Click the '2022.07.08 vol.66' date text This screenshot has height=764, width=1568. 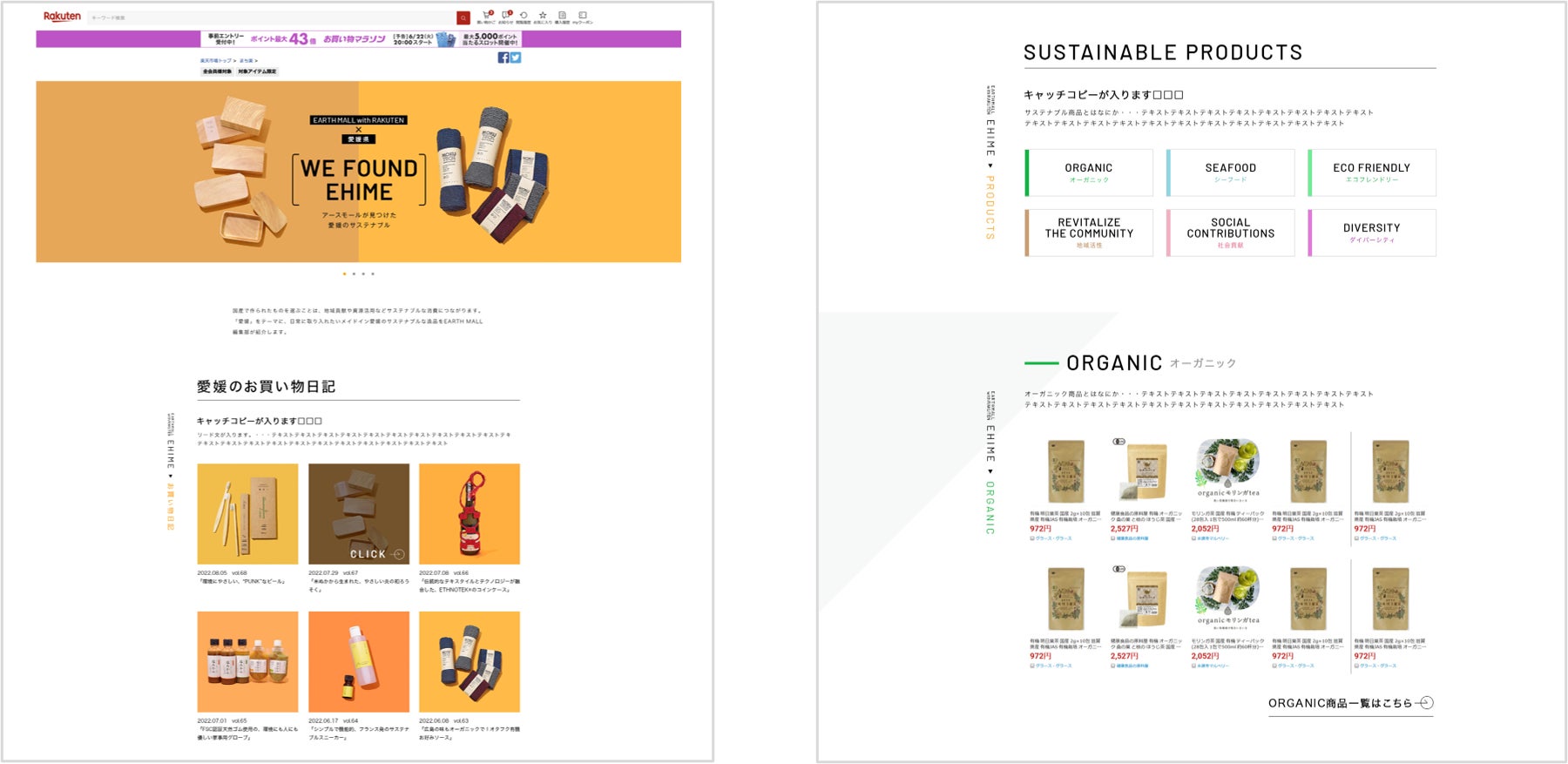[x=444, y=573]
